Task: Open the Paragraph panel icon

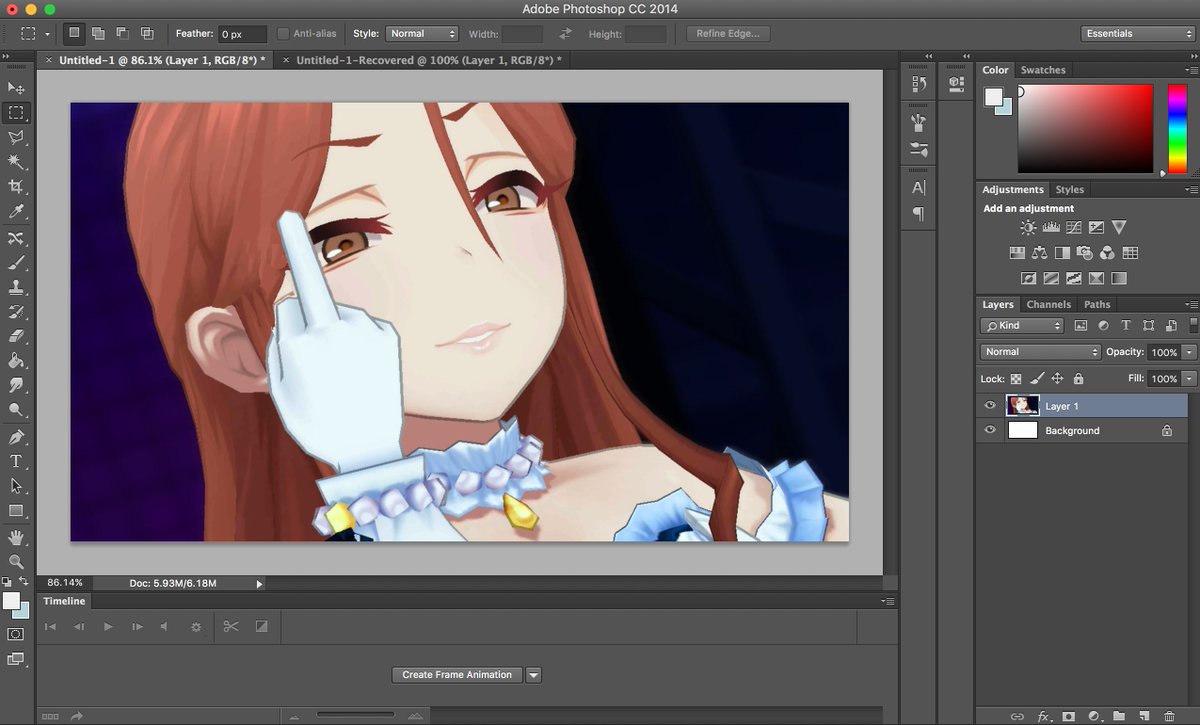Action: click(919, 214)
